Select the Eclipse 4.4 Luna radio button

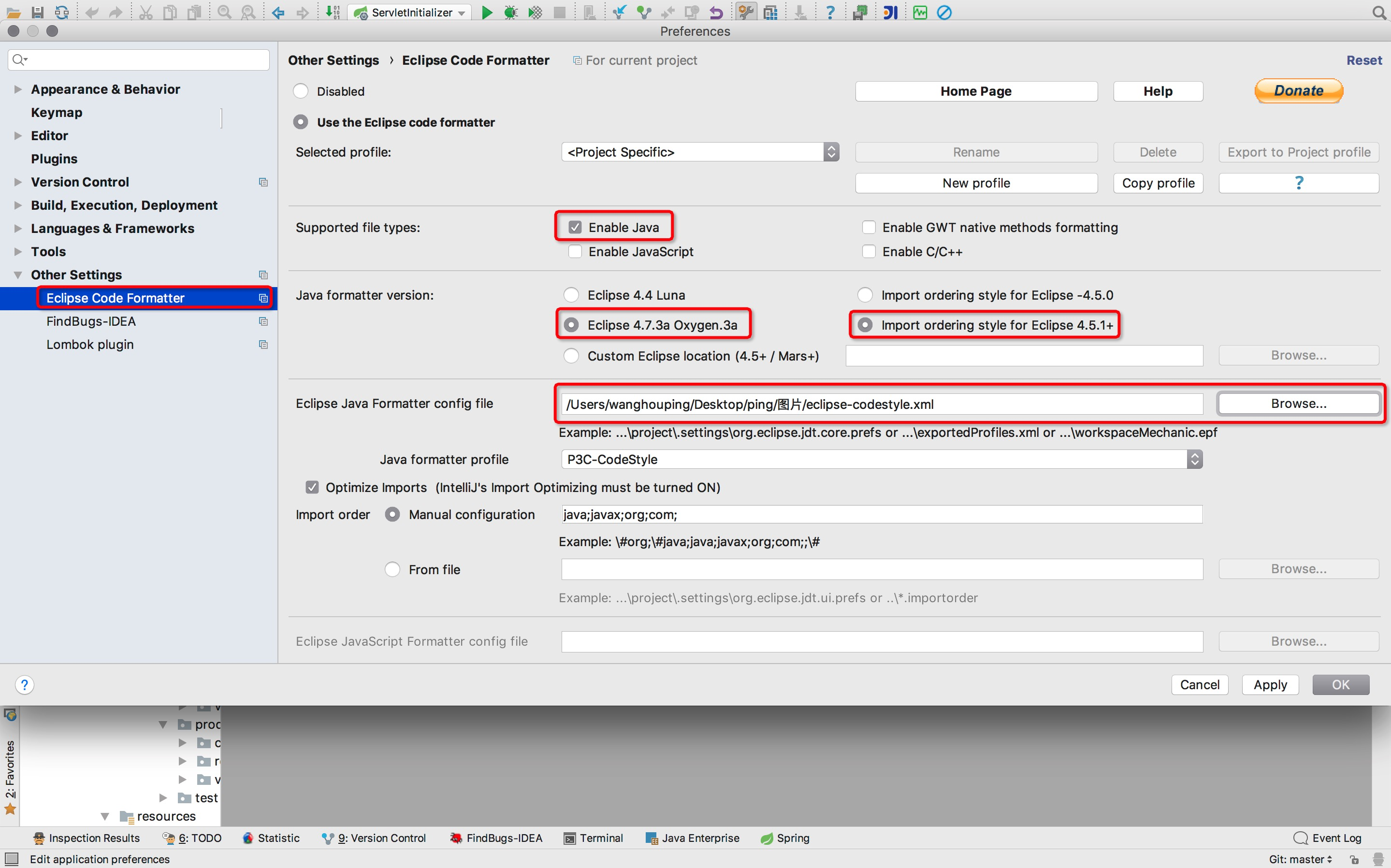[571, 295]
